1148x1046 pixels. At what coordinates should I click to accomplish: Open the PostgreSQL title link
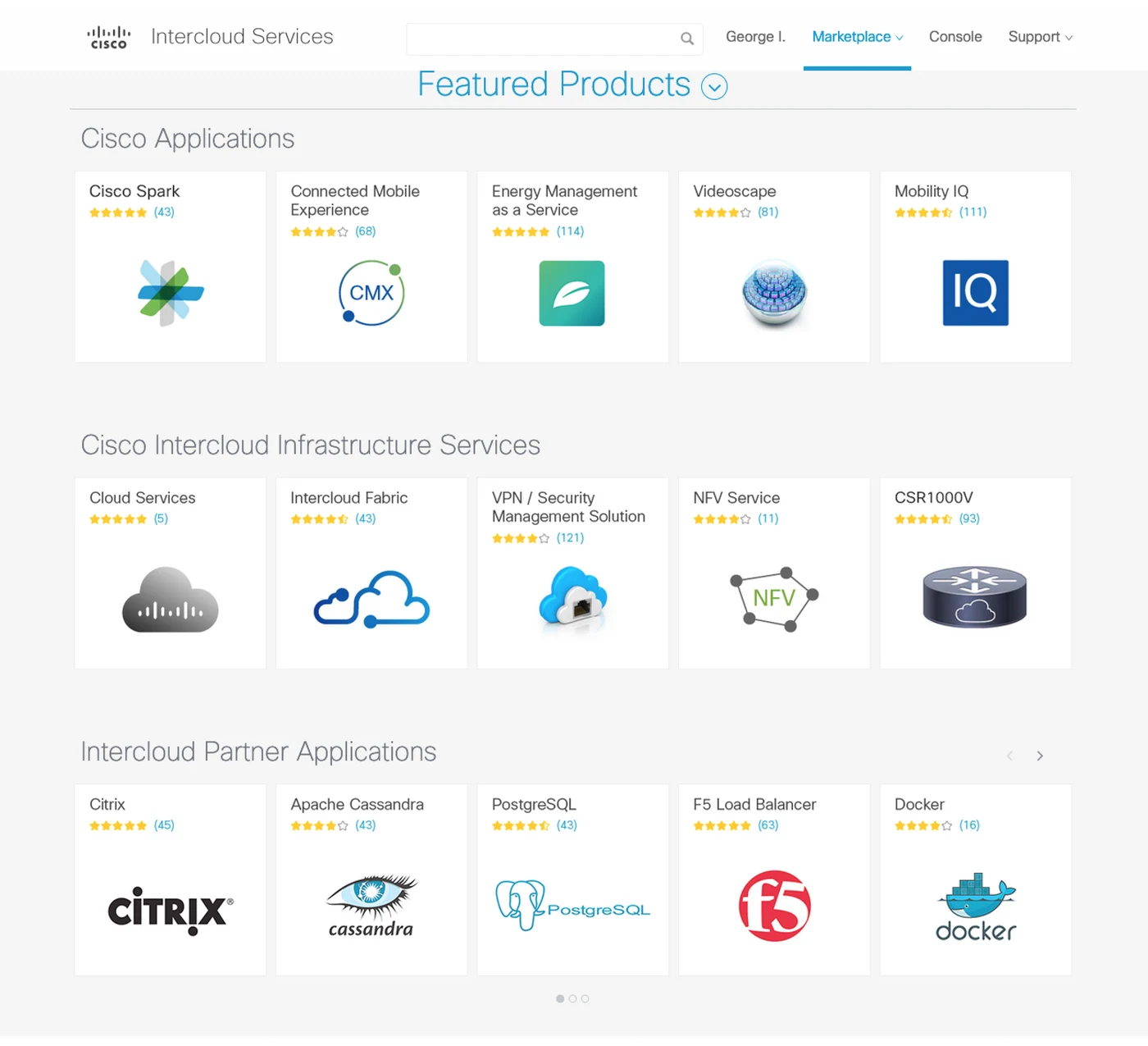click(534, 805)
